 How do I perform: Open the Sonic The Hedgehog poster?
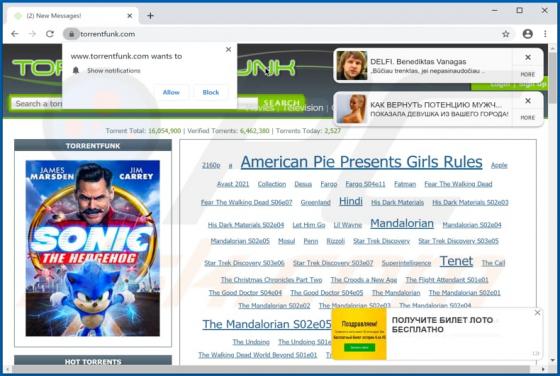coord(92,248)
